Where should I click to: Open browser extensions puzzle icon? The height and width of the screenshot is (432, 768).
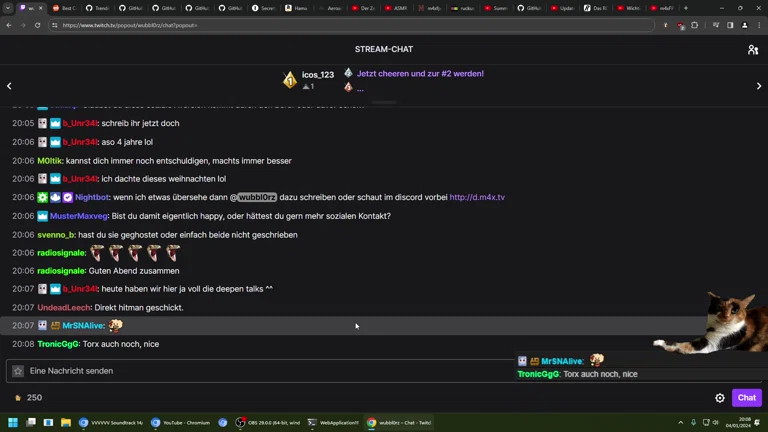point(695,25)
